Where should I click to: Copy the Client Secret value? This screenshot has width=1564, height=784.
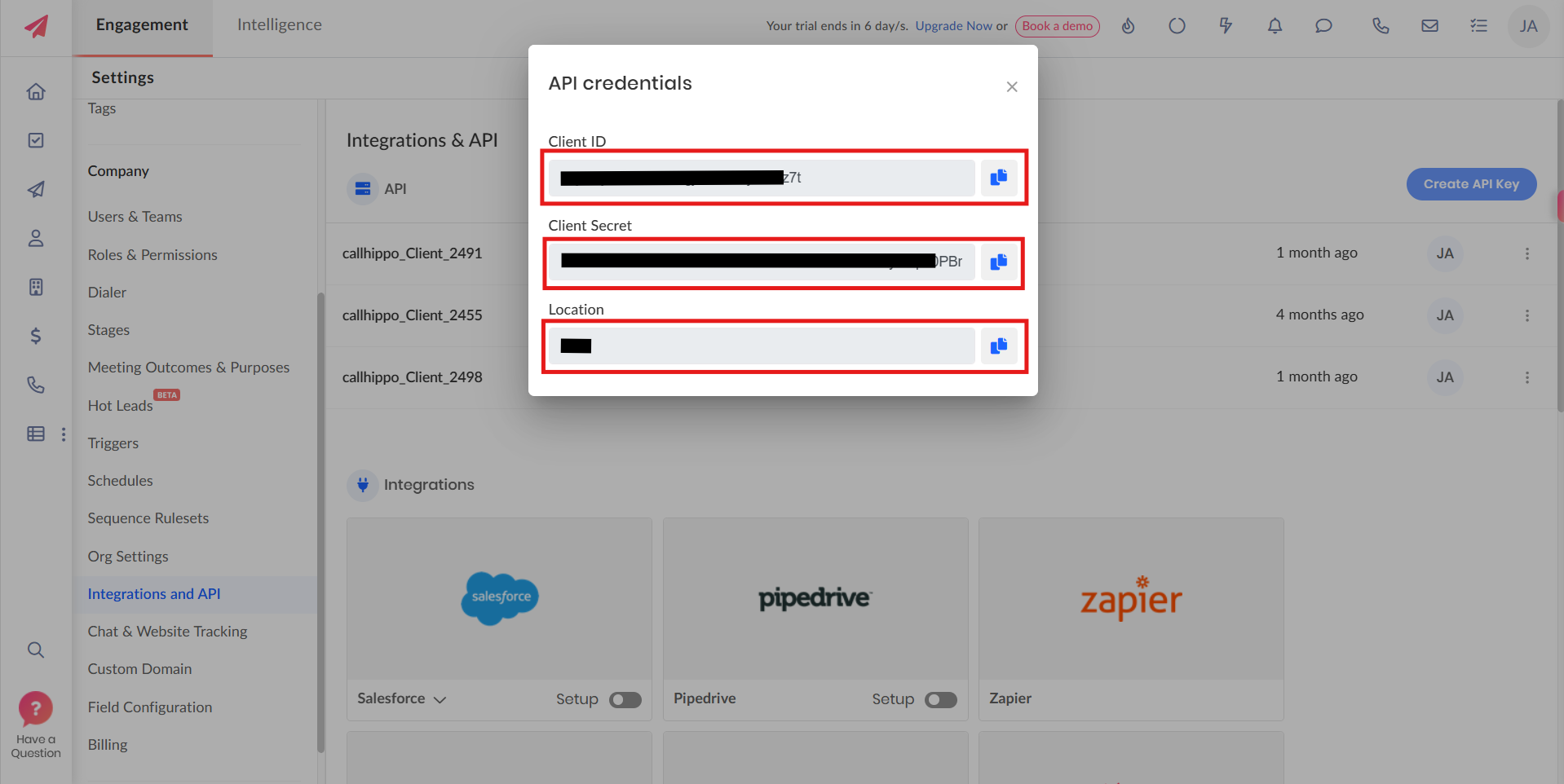999,262
